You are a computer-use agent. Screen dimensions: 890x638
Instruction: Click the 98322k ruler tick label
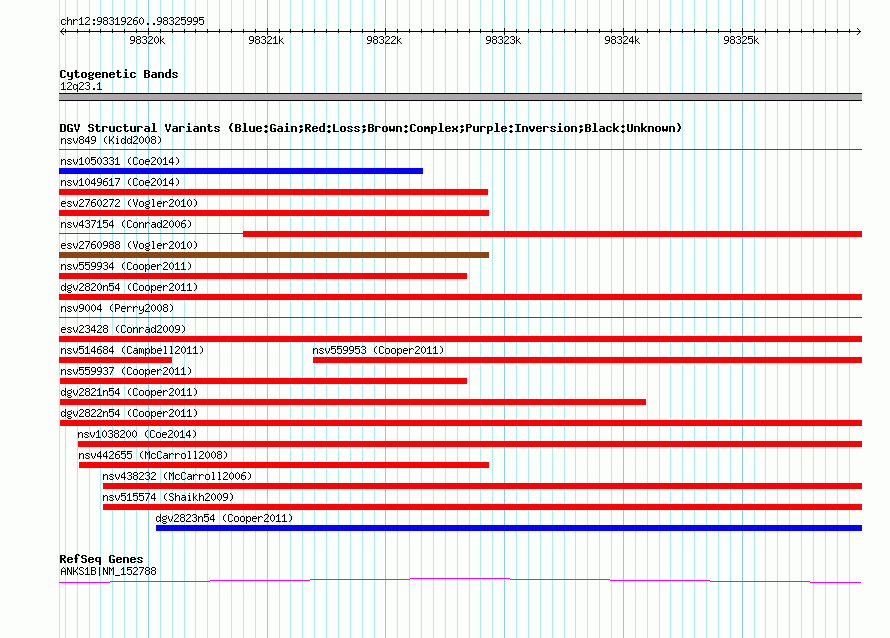coord(384,40)
